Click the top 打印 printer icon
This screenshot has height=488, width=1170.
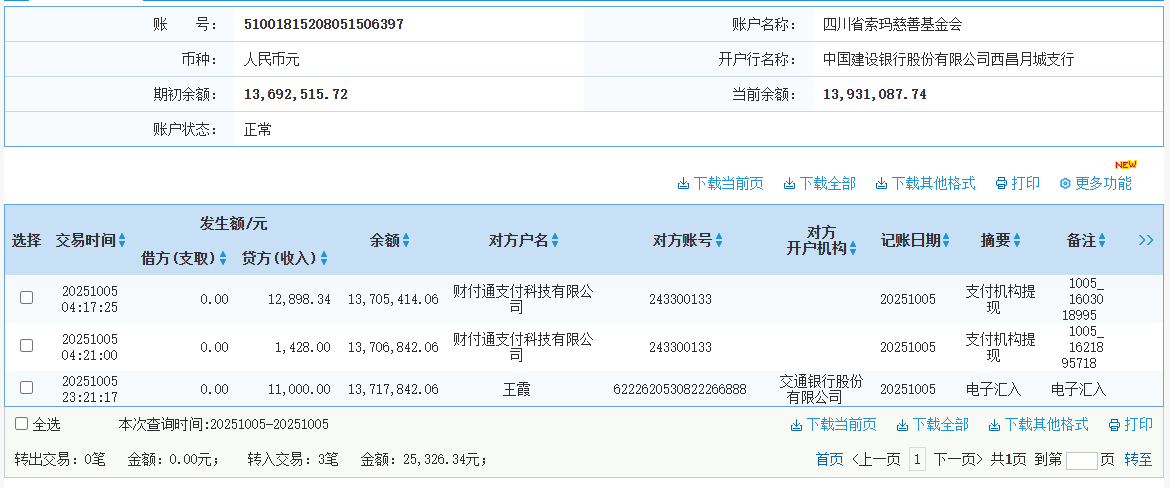point(1001,184)
